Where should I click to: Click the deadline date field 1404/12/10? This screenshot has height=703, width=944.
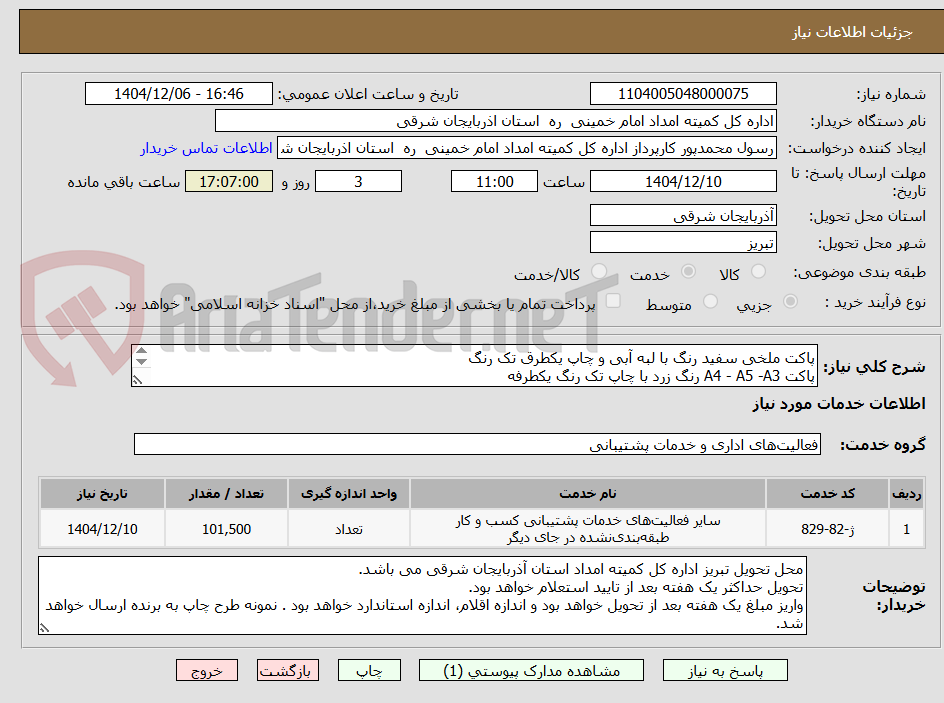pyautogui.click(x=683, y=181)
